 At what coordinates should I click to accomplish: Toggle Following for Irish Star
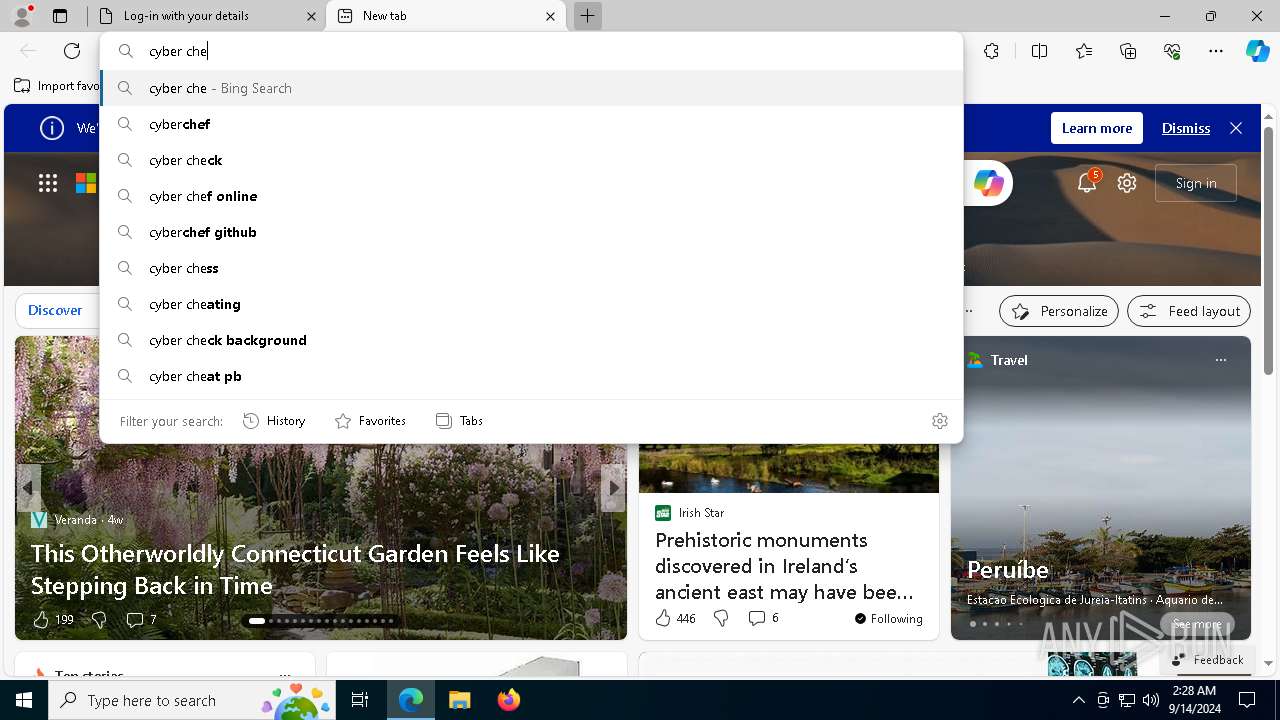tap(889, 619)
